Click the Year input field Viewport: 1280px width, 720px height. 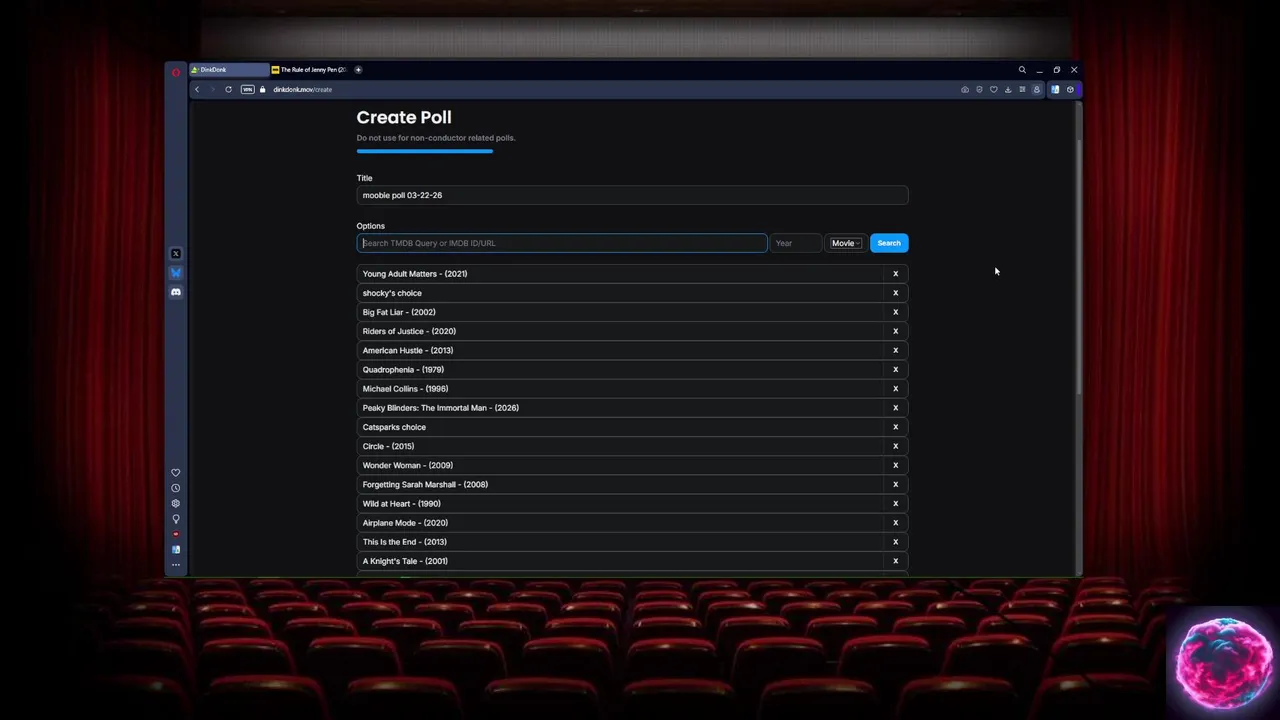point(796,243)
